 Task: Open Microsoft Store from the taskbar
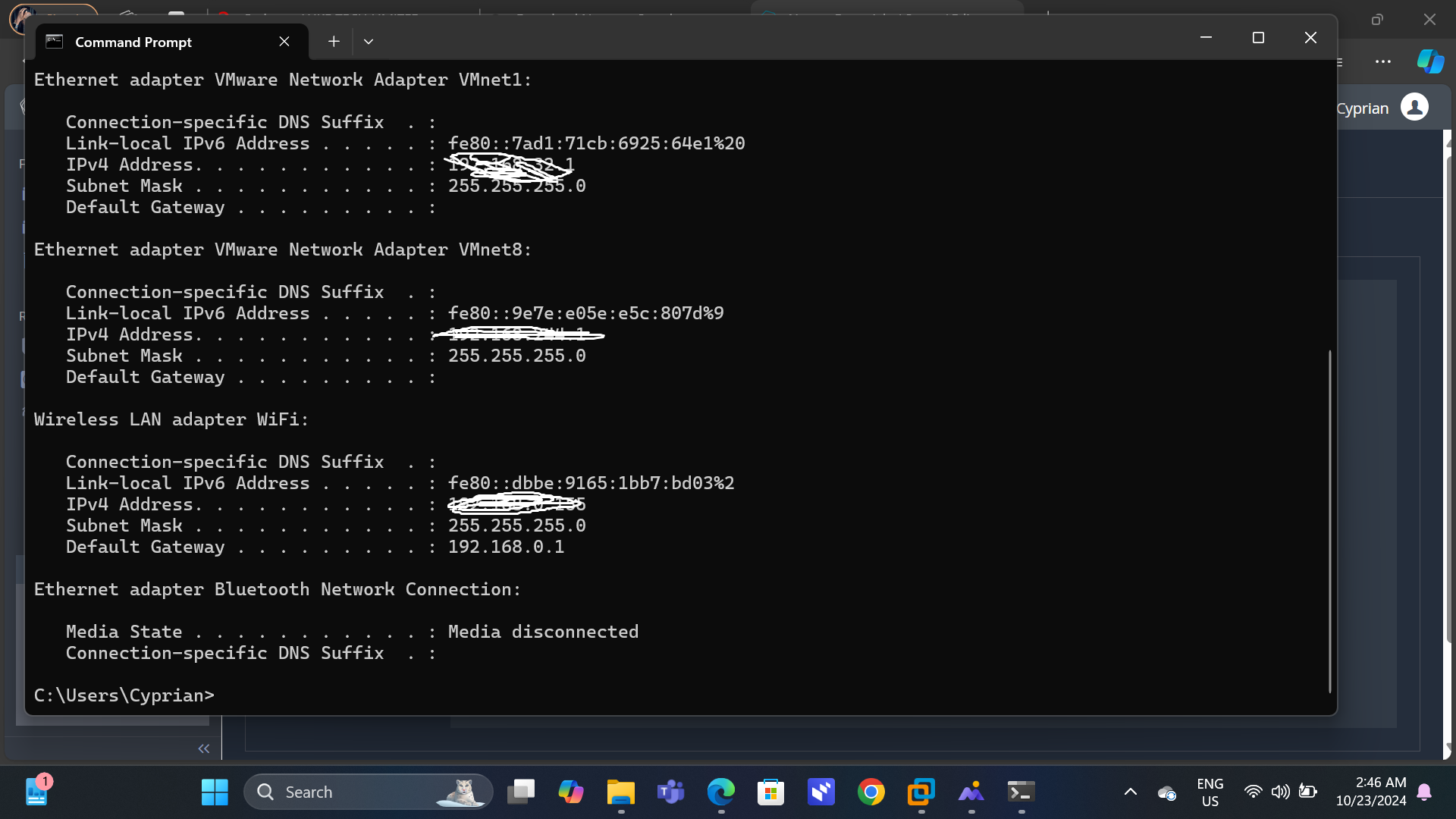tap(771, 792)
